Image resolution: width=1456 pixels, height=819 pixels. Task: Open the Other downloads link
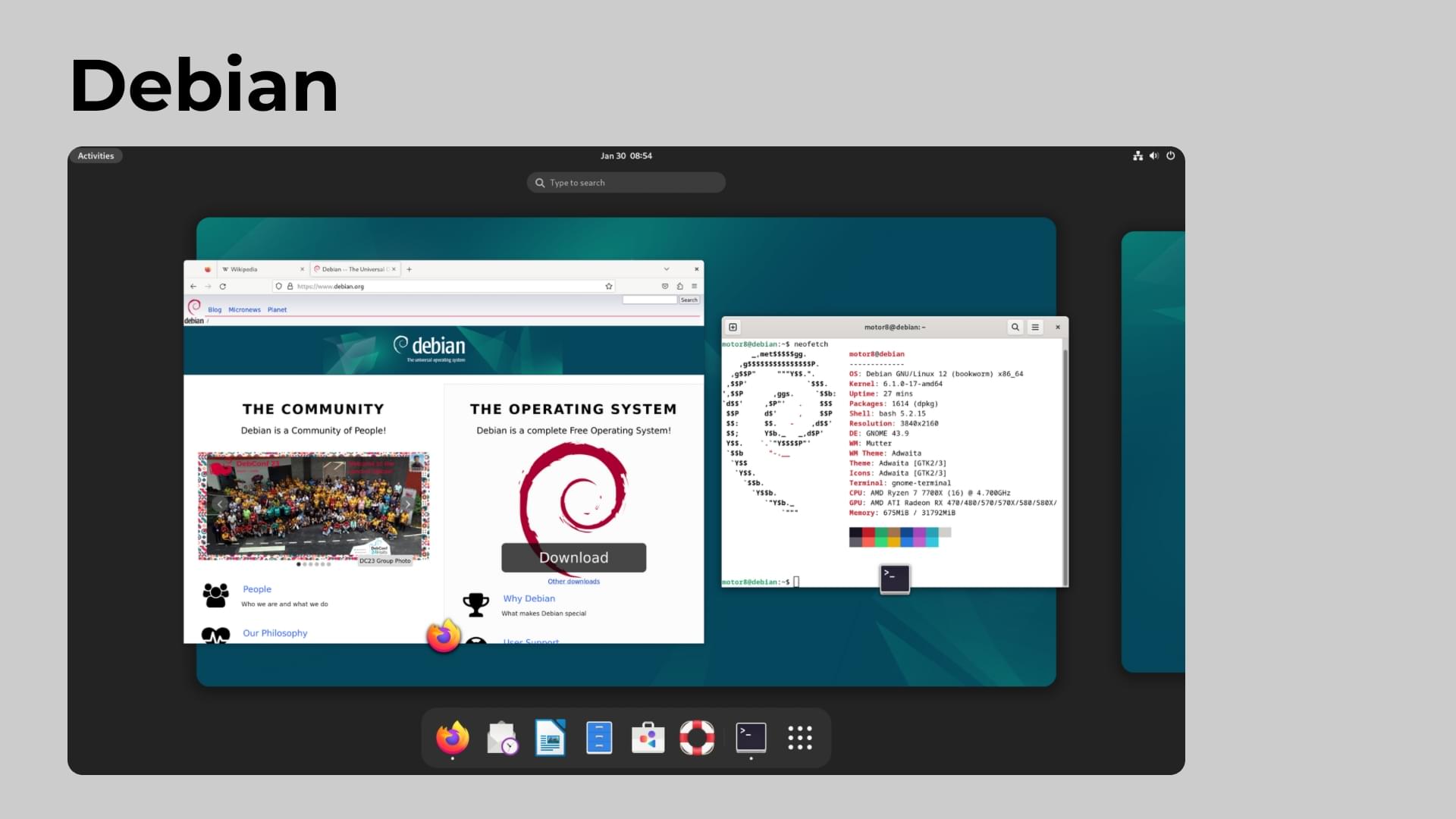point(573,582)
